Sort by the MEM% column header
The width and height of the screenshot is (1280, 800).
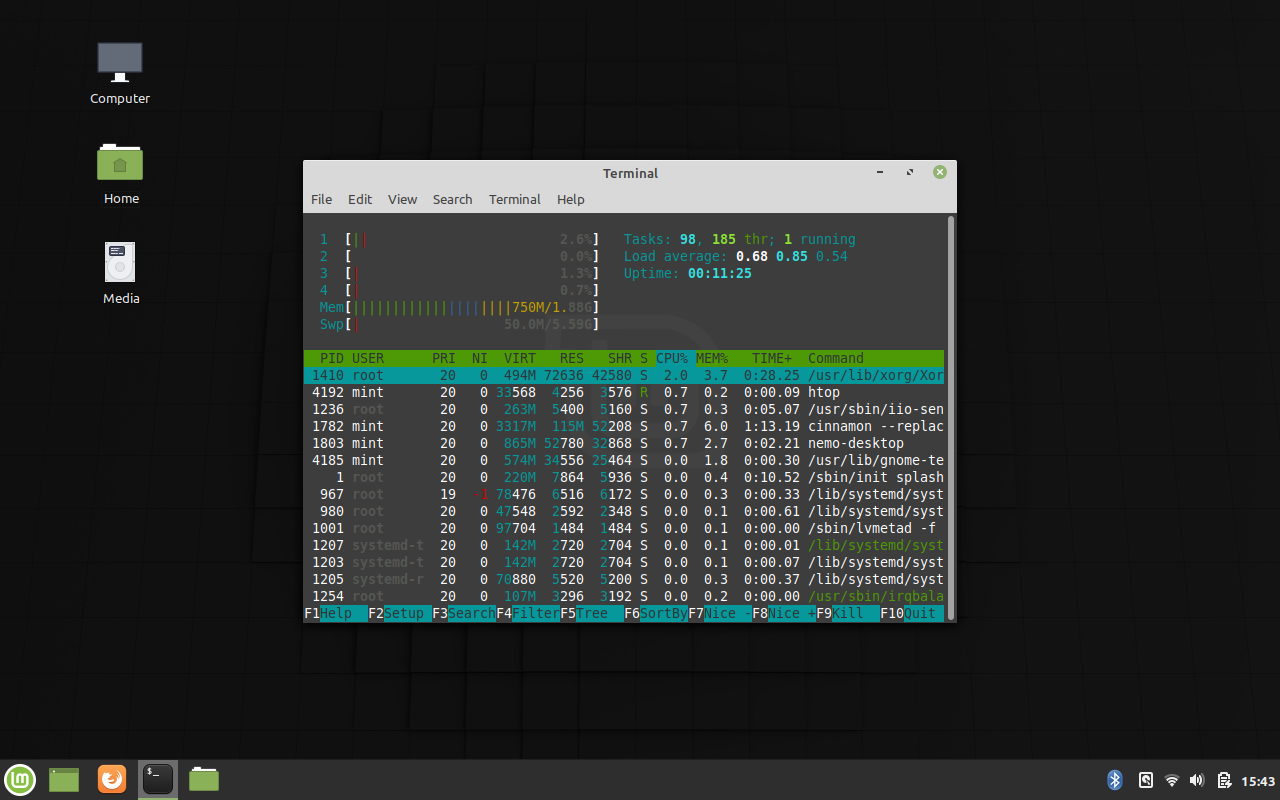(712, 358)
